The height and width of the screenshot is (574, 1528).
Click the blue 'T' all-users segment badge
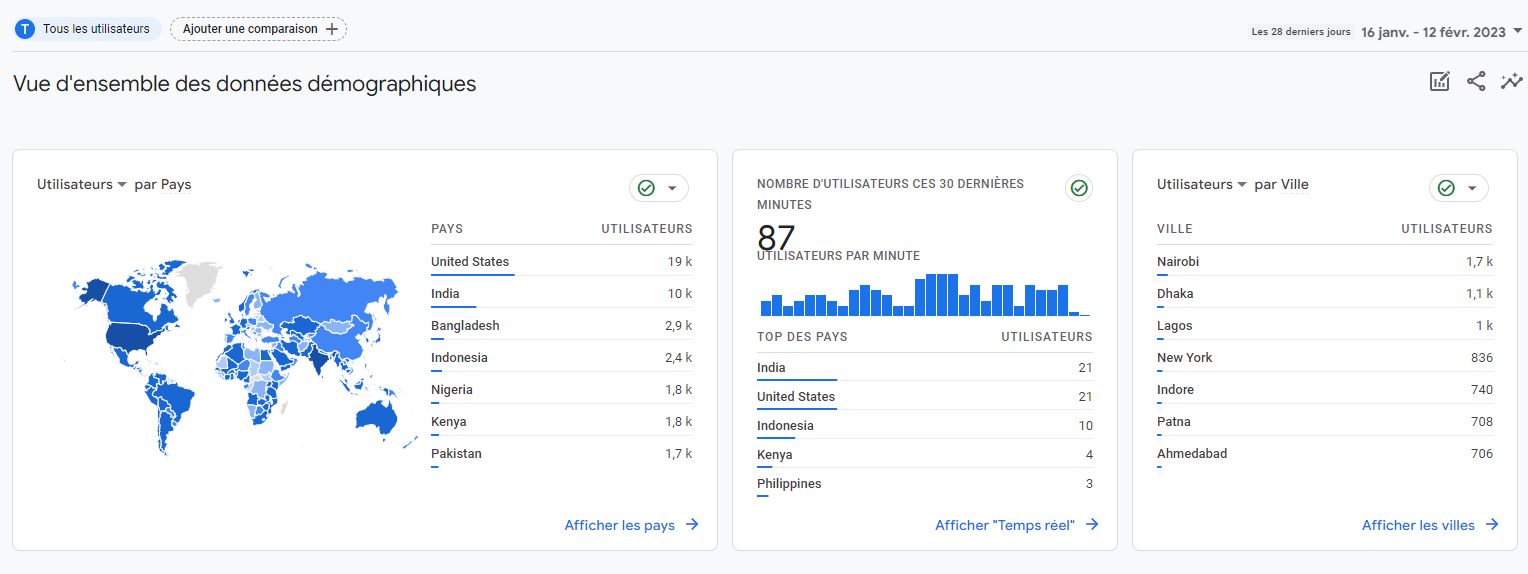pos(25,29)
